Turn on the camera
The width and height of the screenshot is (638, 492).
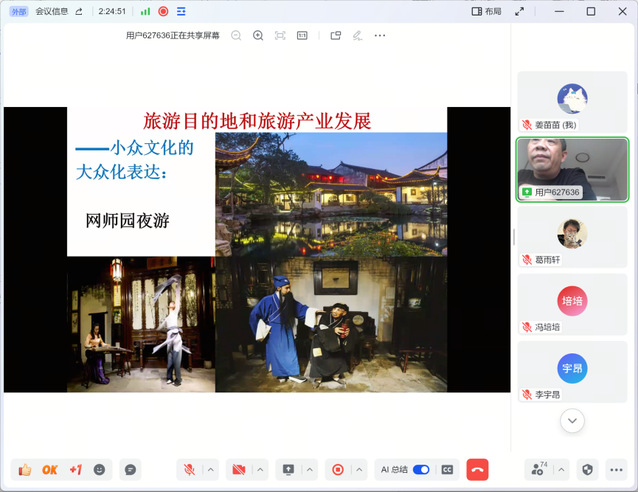[x=239, y=469]
